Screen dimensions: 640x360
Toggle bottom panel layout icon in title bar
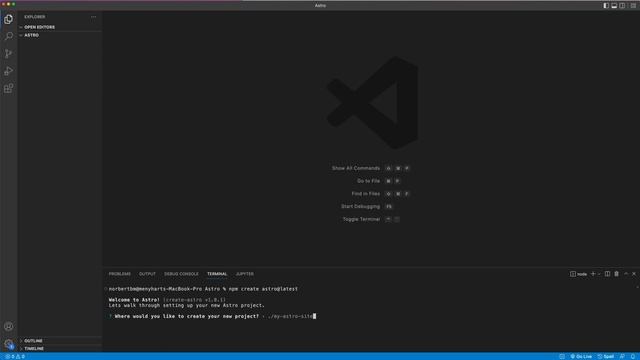pyautogui.click(x=614, y=5)
